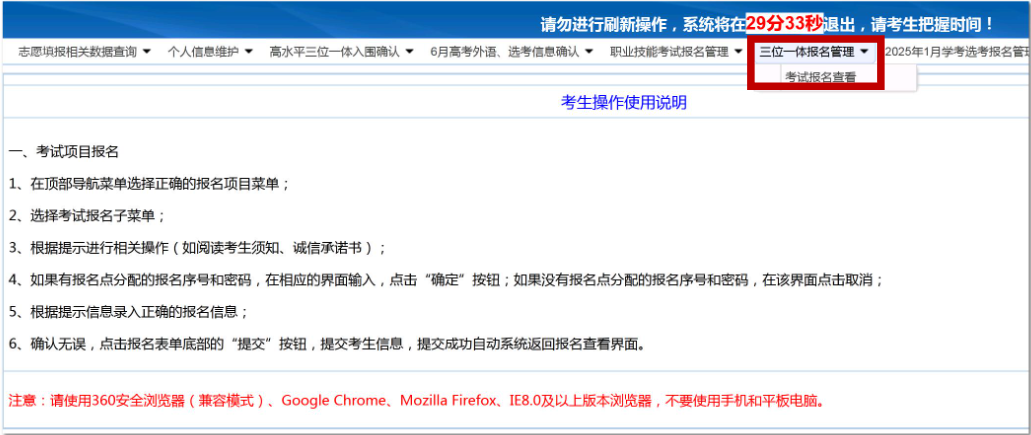Viewport: 1031px width, 435px height.
Task: Click instruction 4 about 报名序号和密码
Action: pyautogui.click(x=446, y=280)
